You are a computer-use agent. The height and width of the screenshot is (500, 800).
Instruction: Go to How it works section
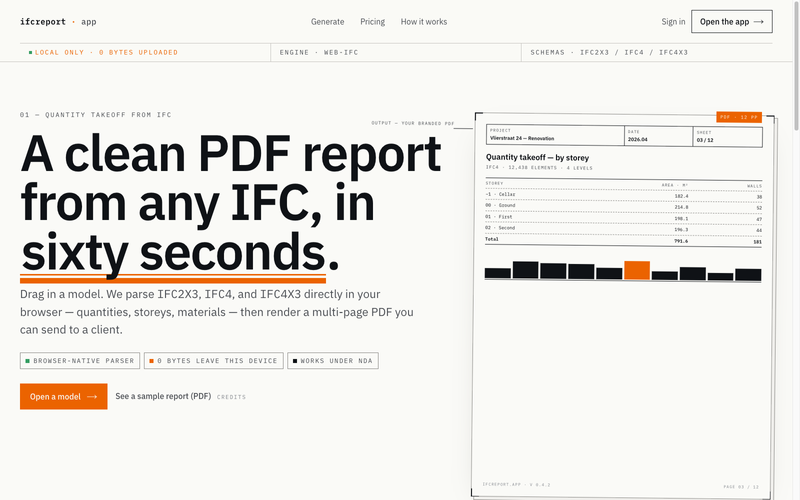click(x=423, y=21)
